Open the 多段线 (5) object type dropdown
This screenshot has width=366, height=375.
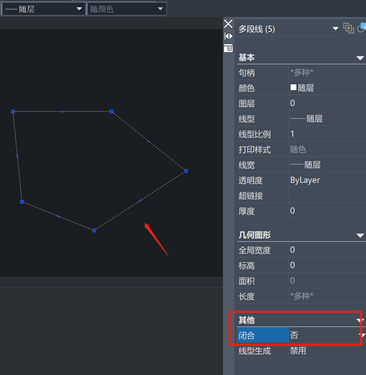click(x=335, y=29)
